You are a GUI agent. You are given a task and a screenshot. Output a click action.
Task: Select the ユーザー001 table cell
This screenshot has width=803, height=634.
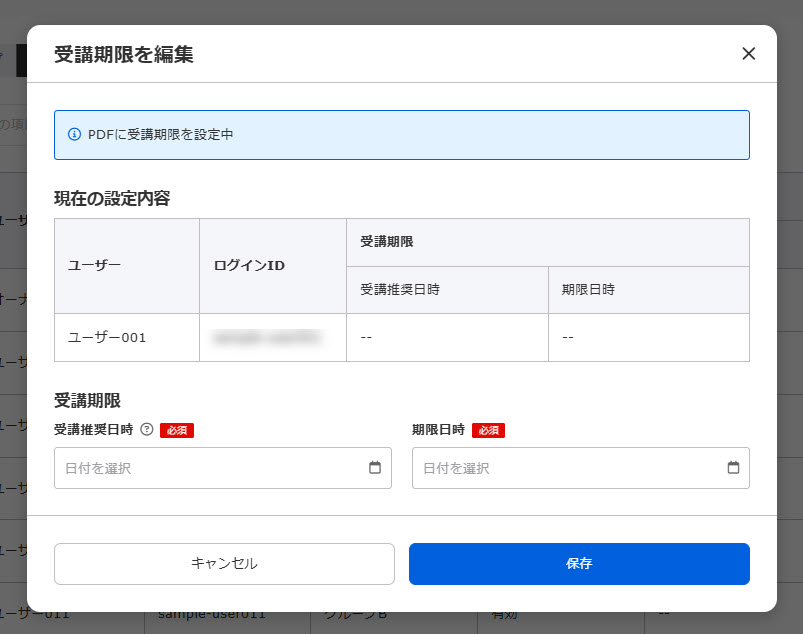tap(107, 338)
